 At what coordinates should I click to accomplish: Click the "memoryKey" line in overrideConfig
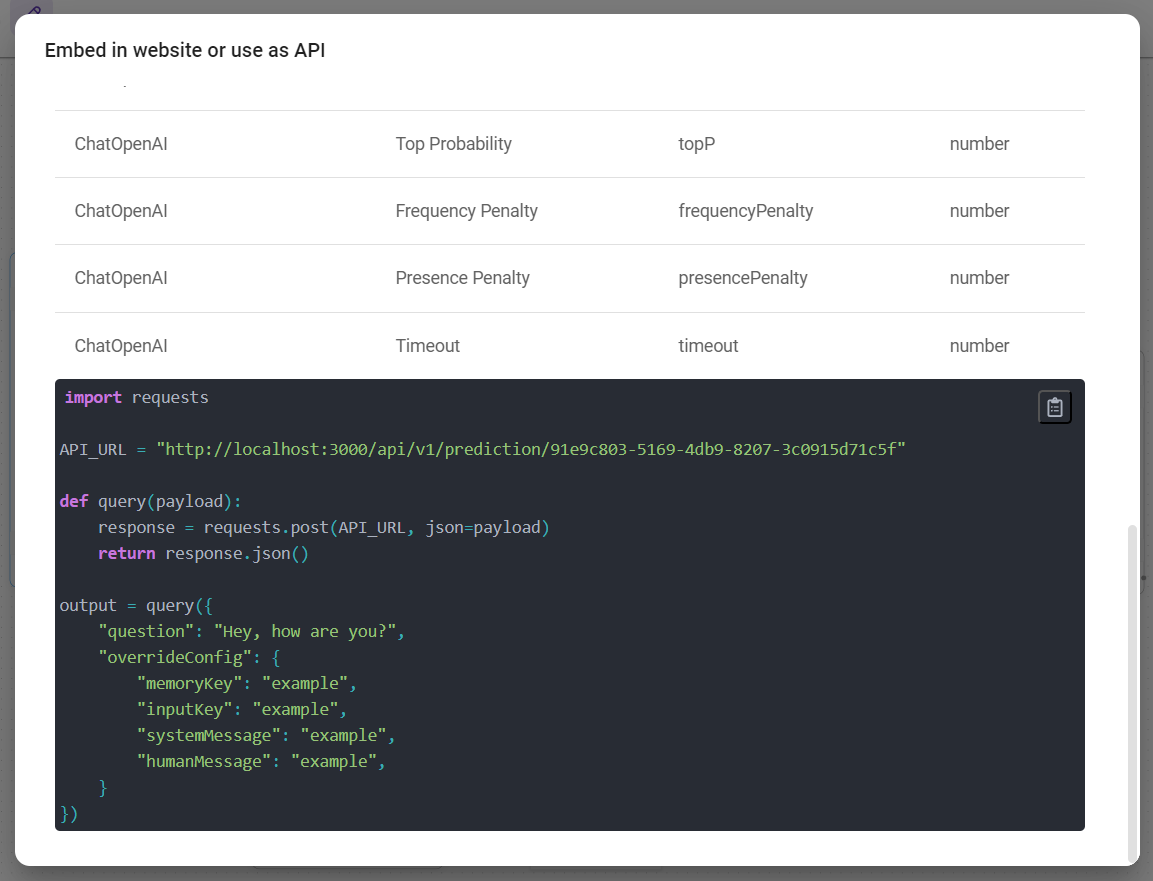[x=246, y=684]
